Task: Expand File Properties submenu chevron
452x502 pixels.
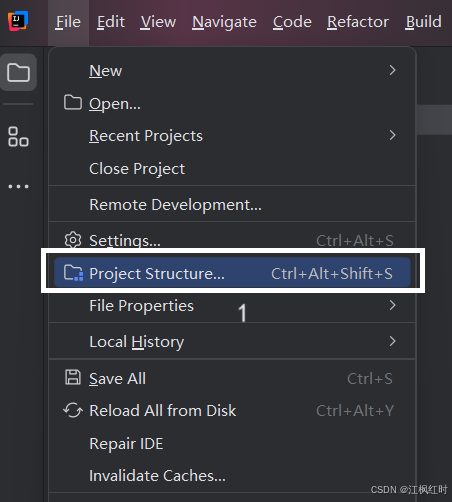Action: click(392, 305)
